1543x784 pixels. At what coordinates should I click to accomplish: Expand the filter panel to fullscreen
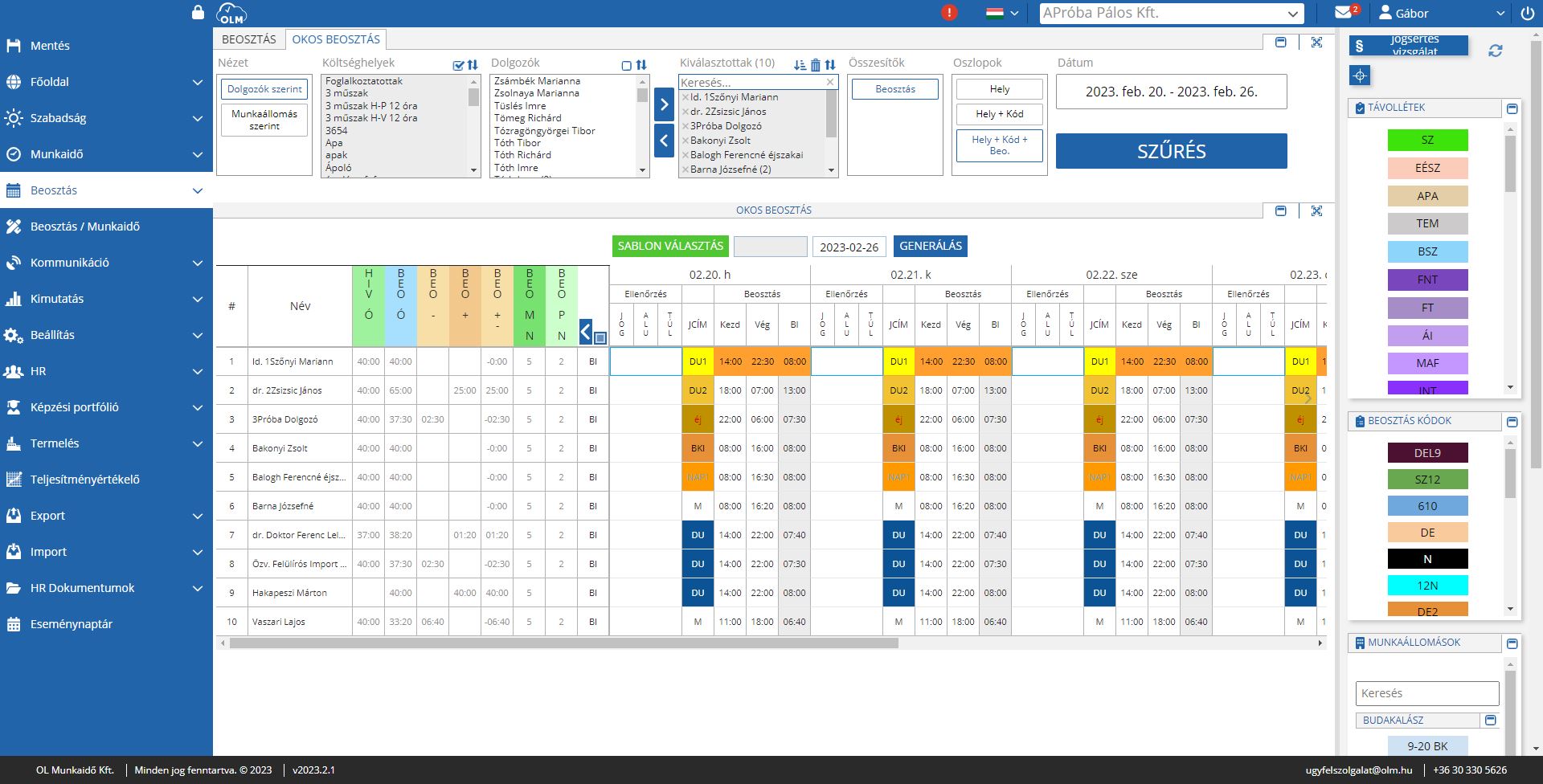[1316, 42]
